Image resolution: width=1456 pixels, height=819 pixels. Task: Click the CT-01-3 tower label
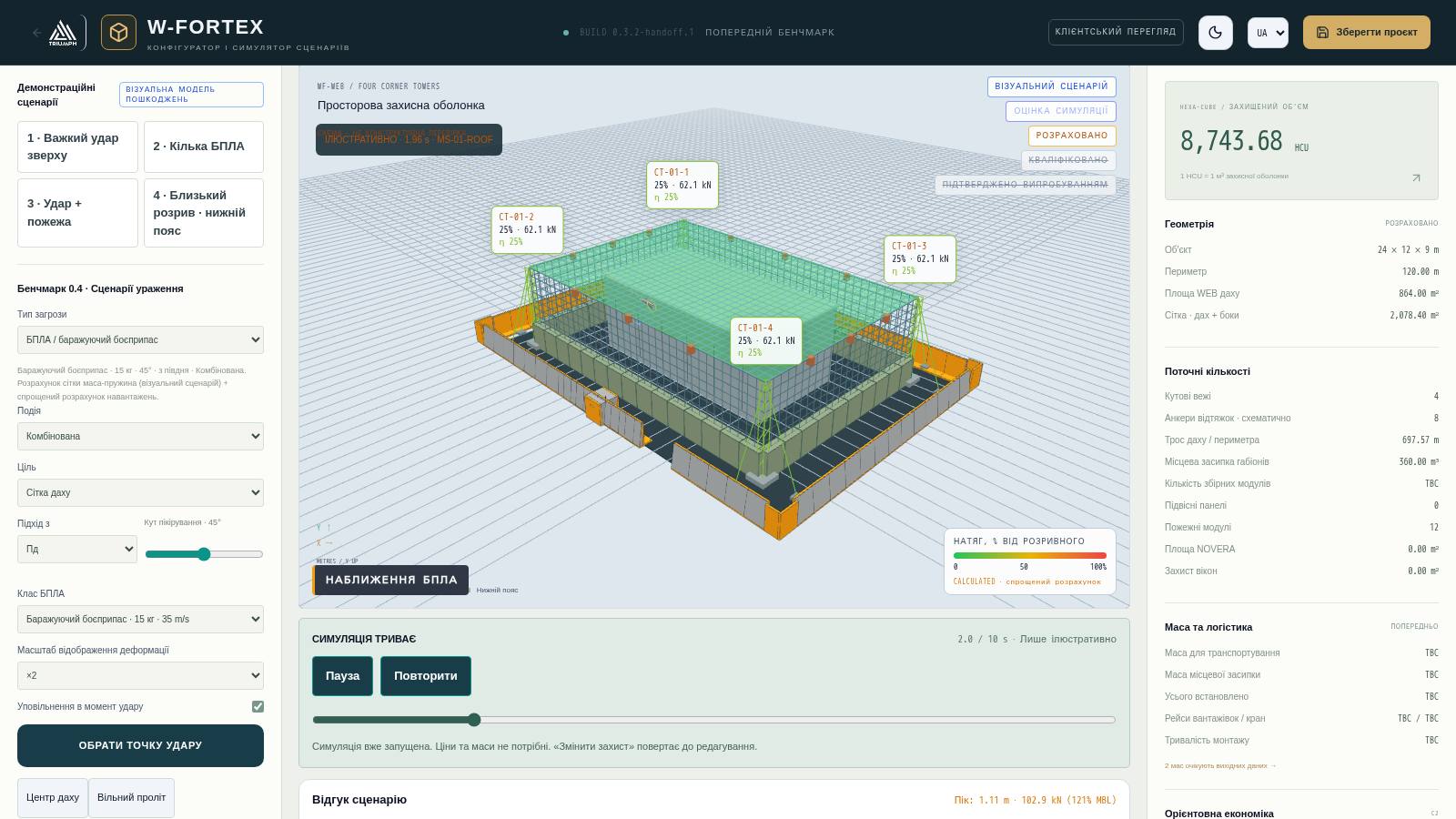pyautogui.click(x=920, y=258)
